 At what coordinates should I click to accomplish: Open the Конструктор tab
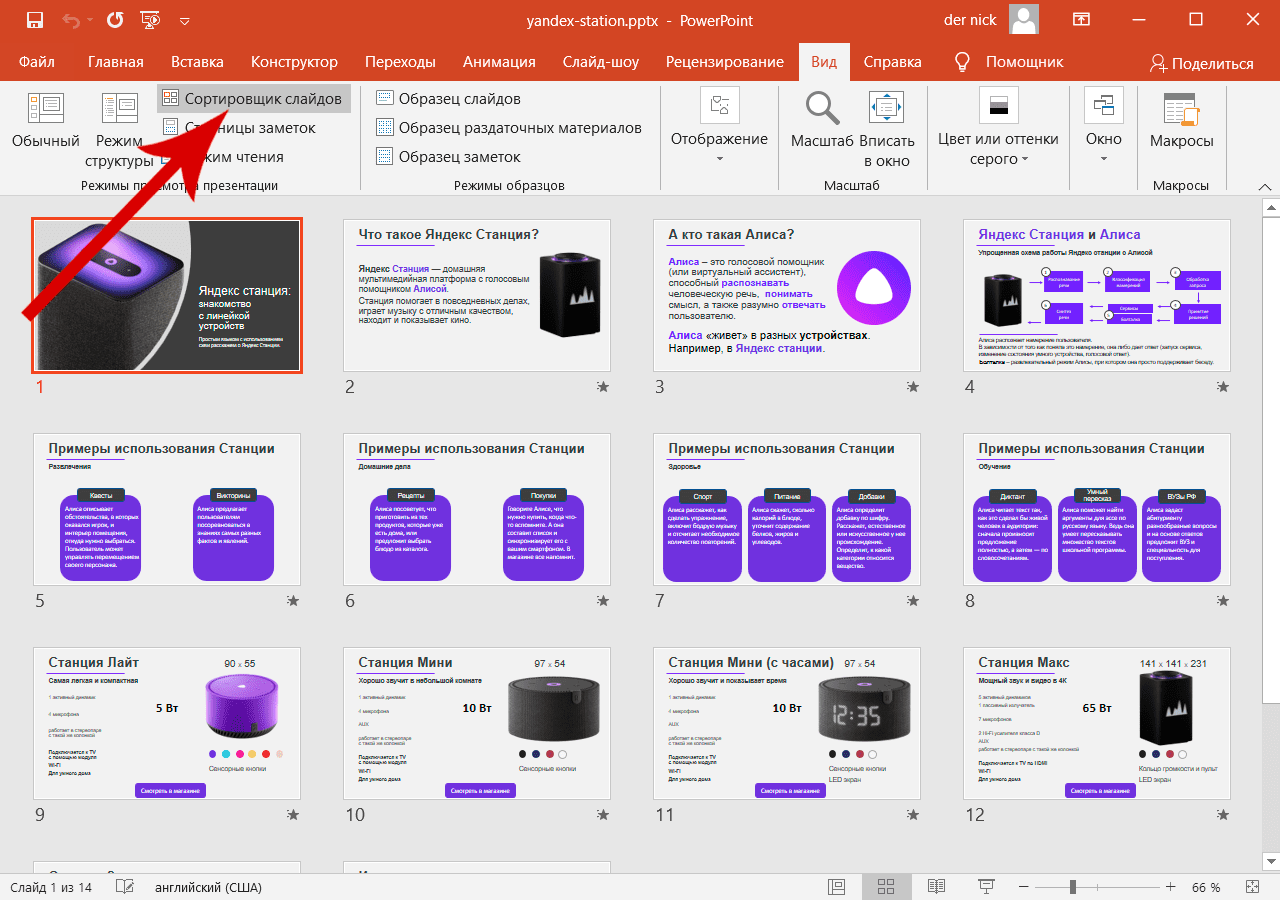pyautogui.click(x=294, y=62)
